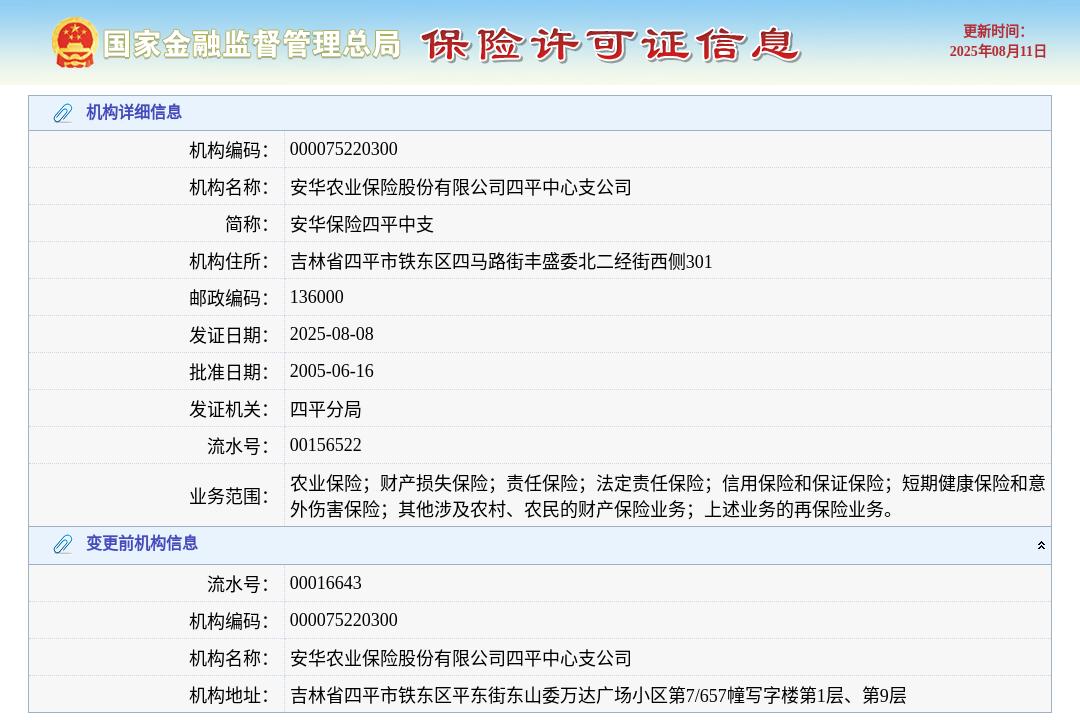This screenshot has width=1080, height=727.
Task: Click institution name value in 变更前机构信息 section
Action: tap(460, 659)
